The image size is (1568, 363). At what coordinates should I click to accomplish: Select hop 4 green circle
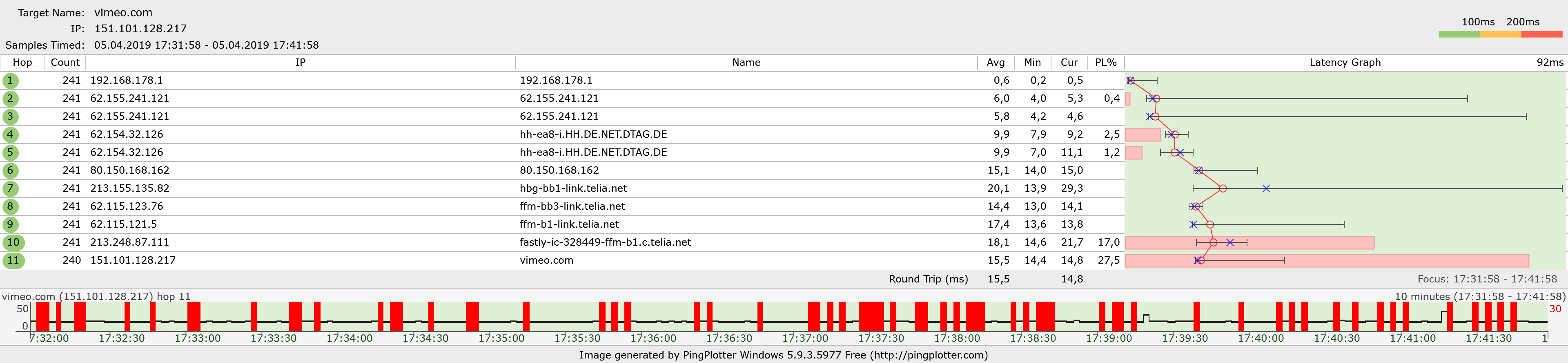coord(10,134)
